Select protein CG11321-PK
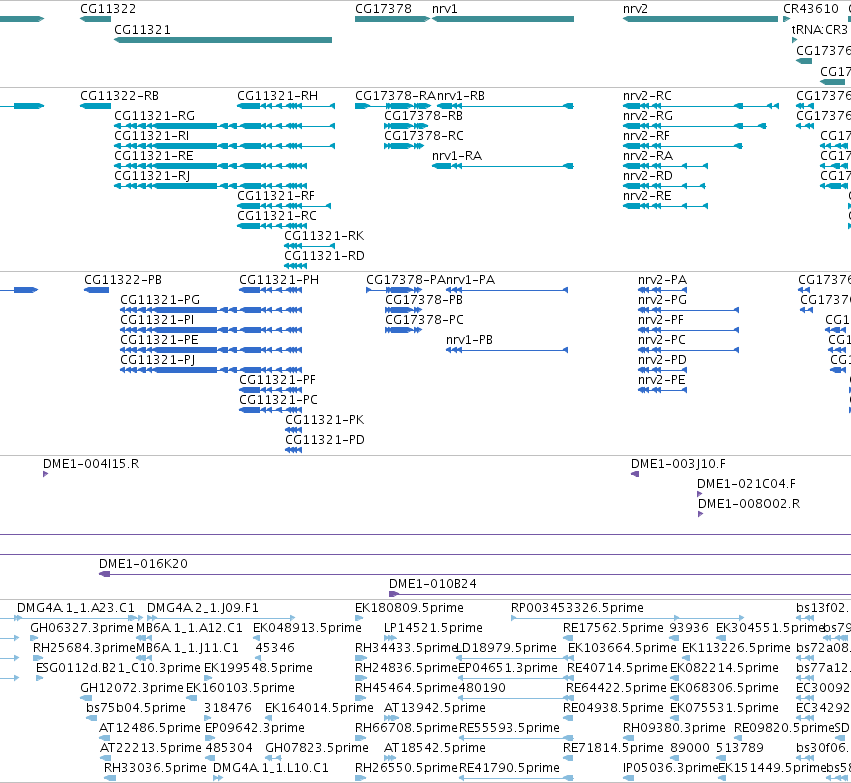This screenshot has height=783, width=851. 294,430
